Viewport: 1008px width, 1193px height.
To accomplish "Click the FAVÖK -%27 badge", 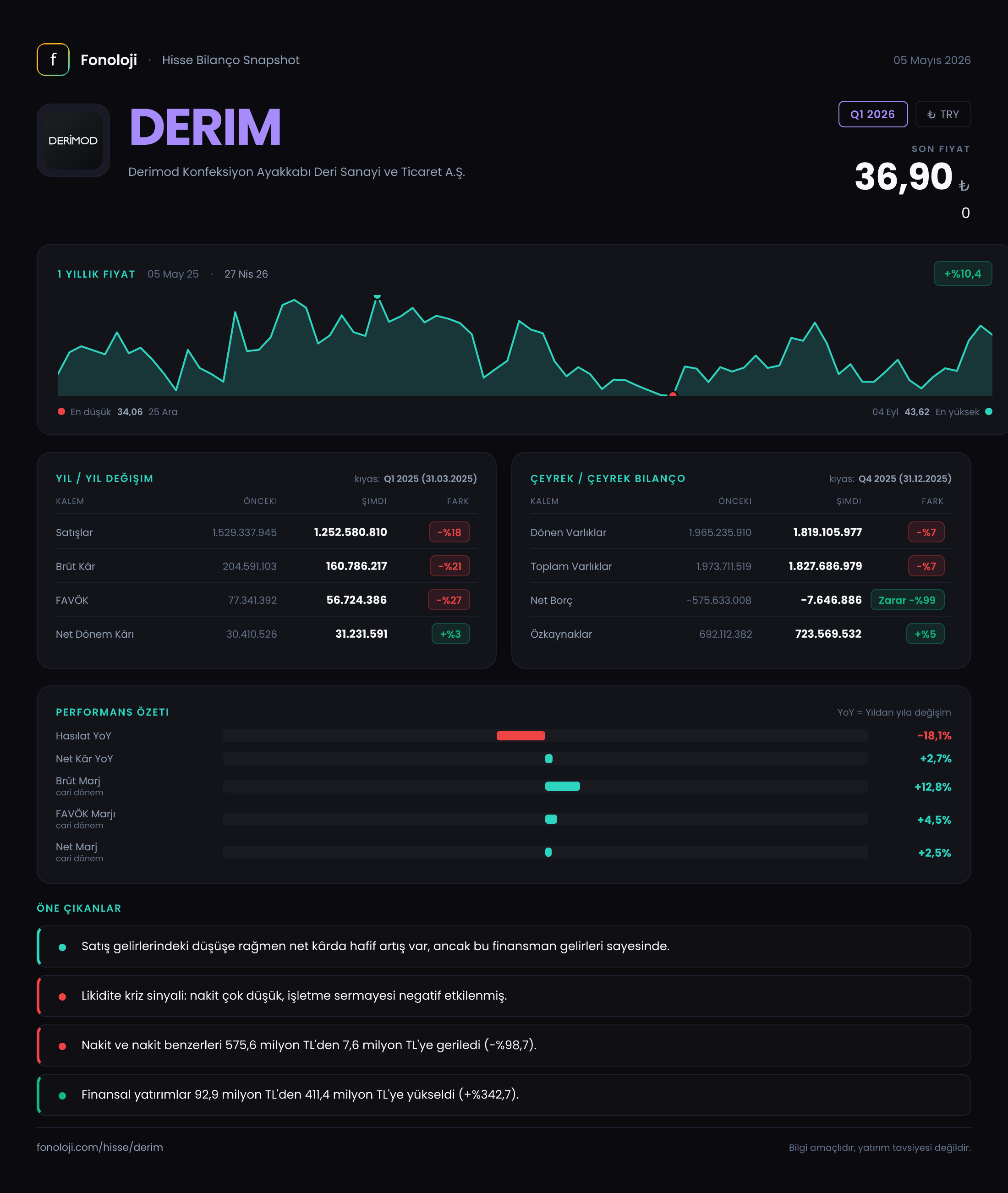I will pos(449,600).
